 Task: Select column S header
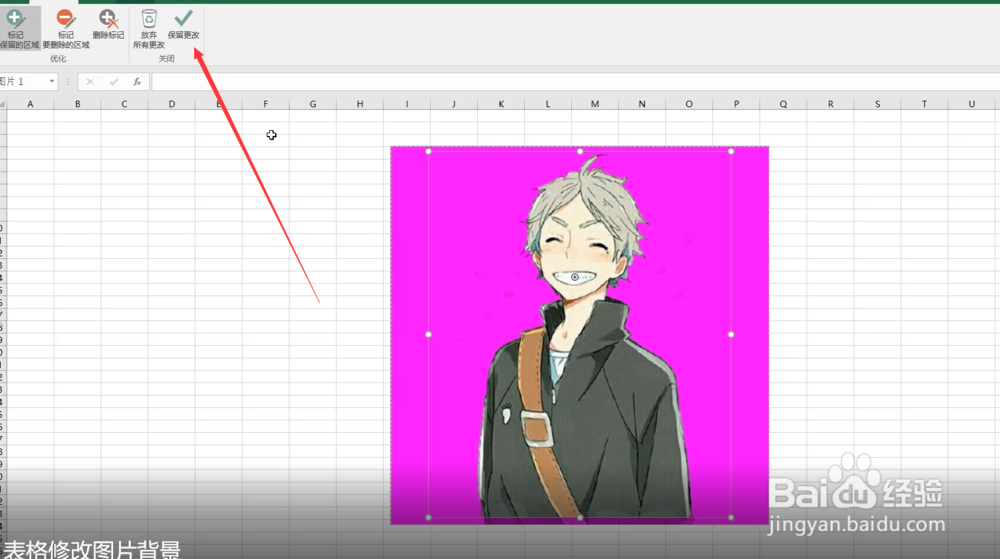(877, 104)
